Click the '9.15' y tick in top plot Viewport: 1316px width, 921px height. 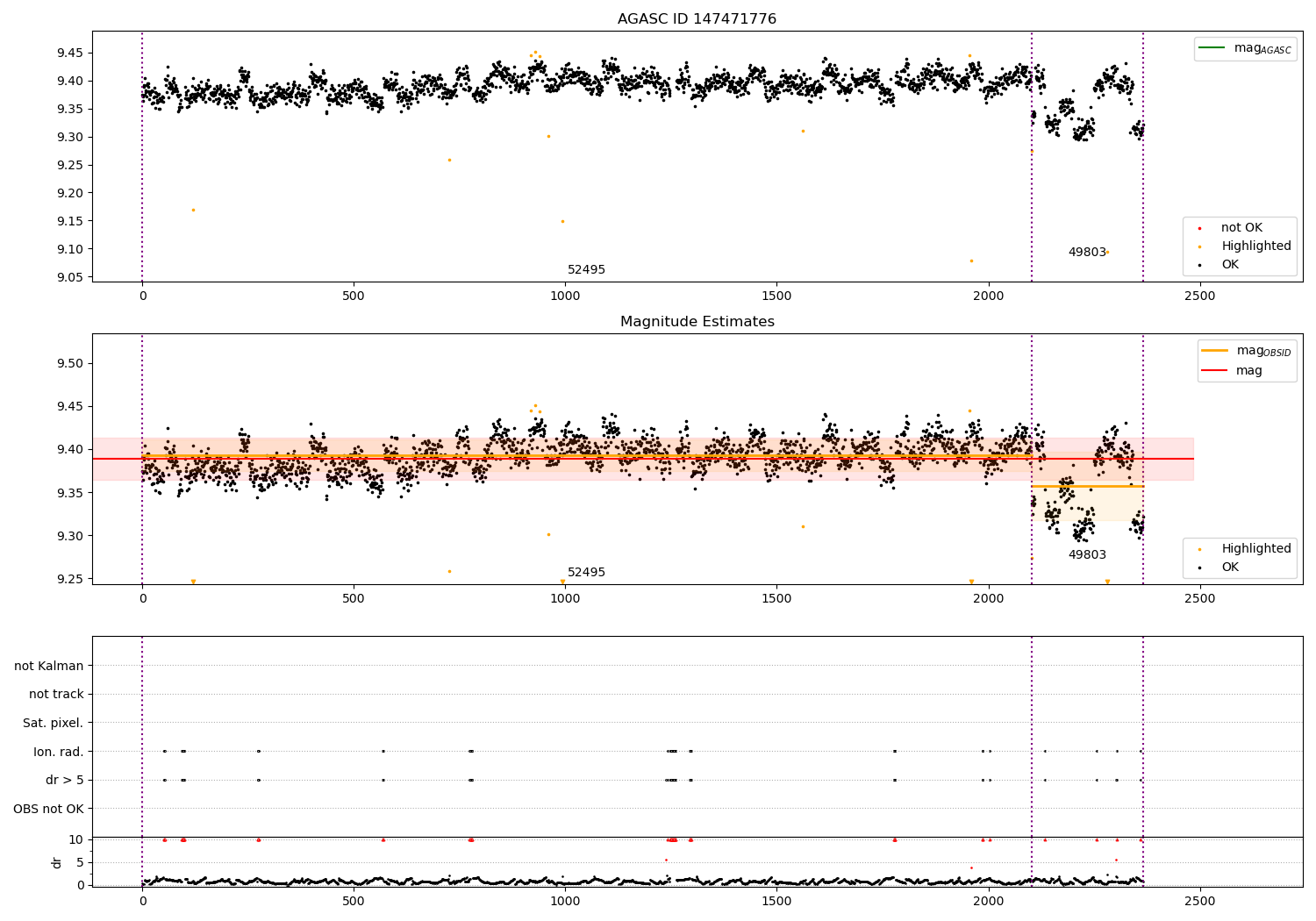click(x=70, y=222)
